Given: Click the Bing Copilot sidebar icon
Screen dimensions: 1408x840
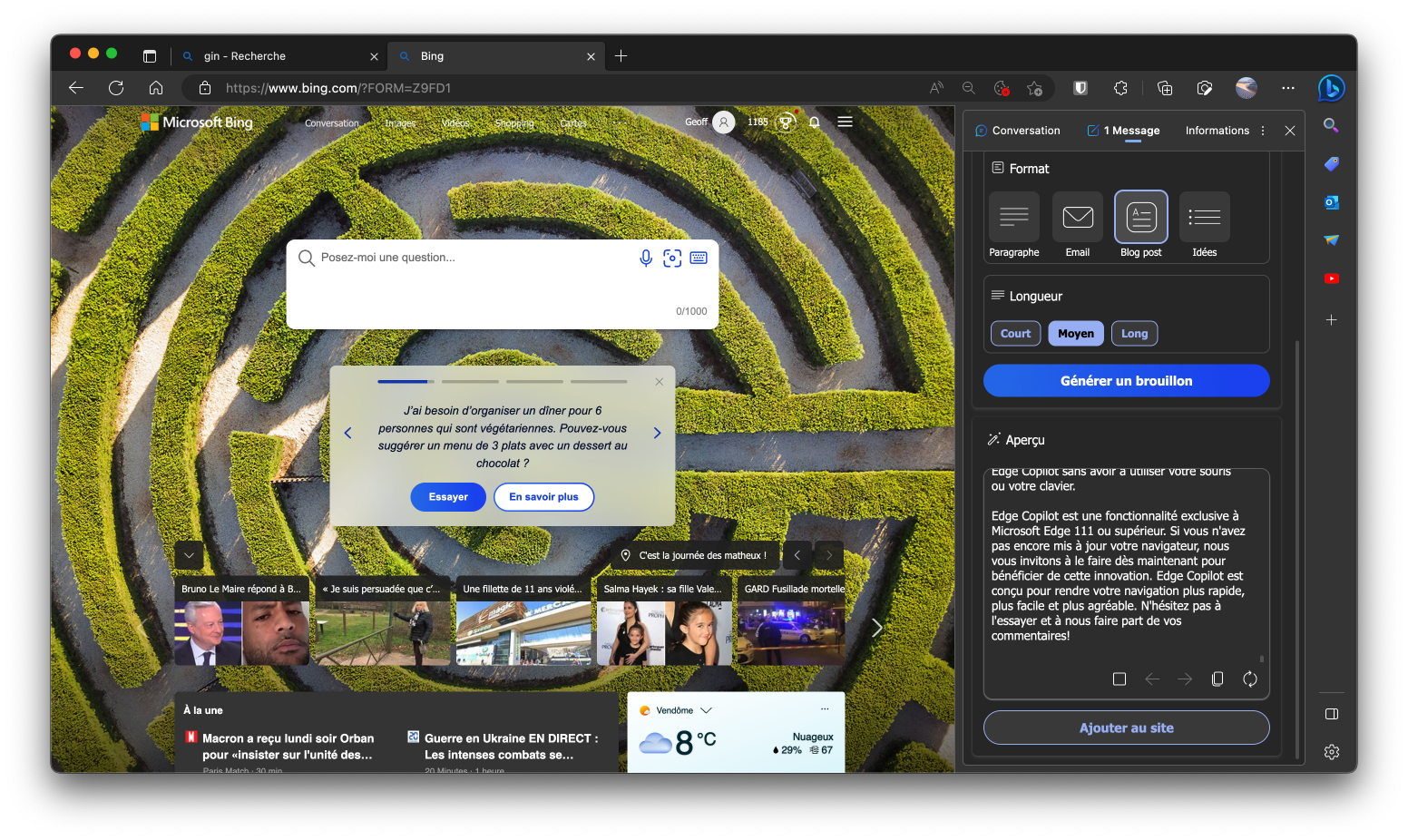Looking at the screenshot, I should (x=1331, y=88).
